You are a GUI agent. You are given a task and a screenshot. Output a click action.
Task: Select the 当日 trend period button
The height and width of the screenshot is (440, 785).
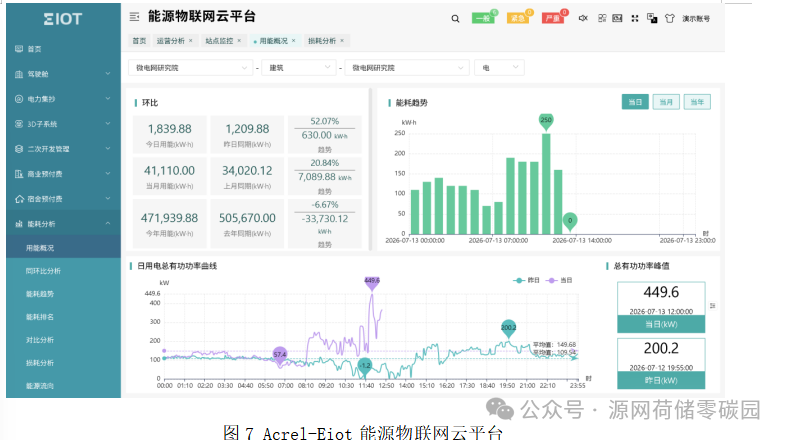[635, 102]
